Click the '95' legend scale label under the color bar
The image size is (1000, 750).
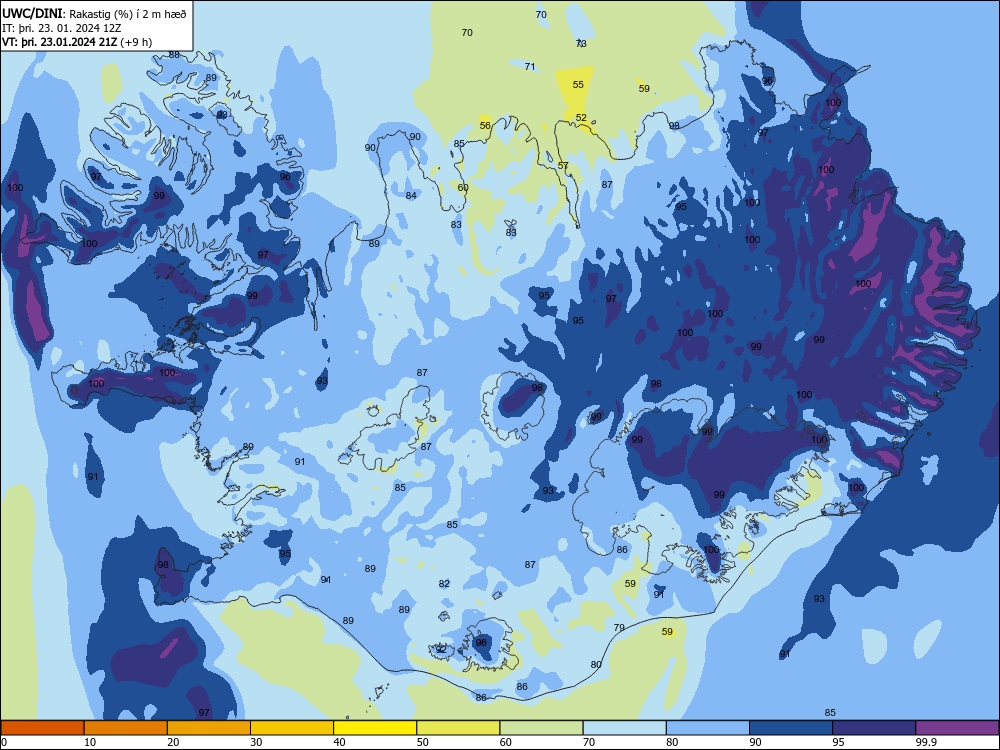pyautogui.click(x=838, y=742)
